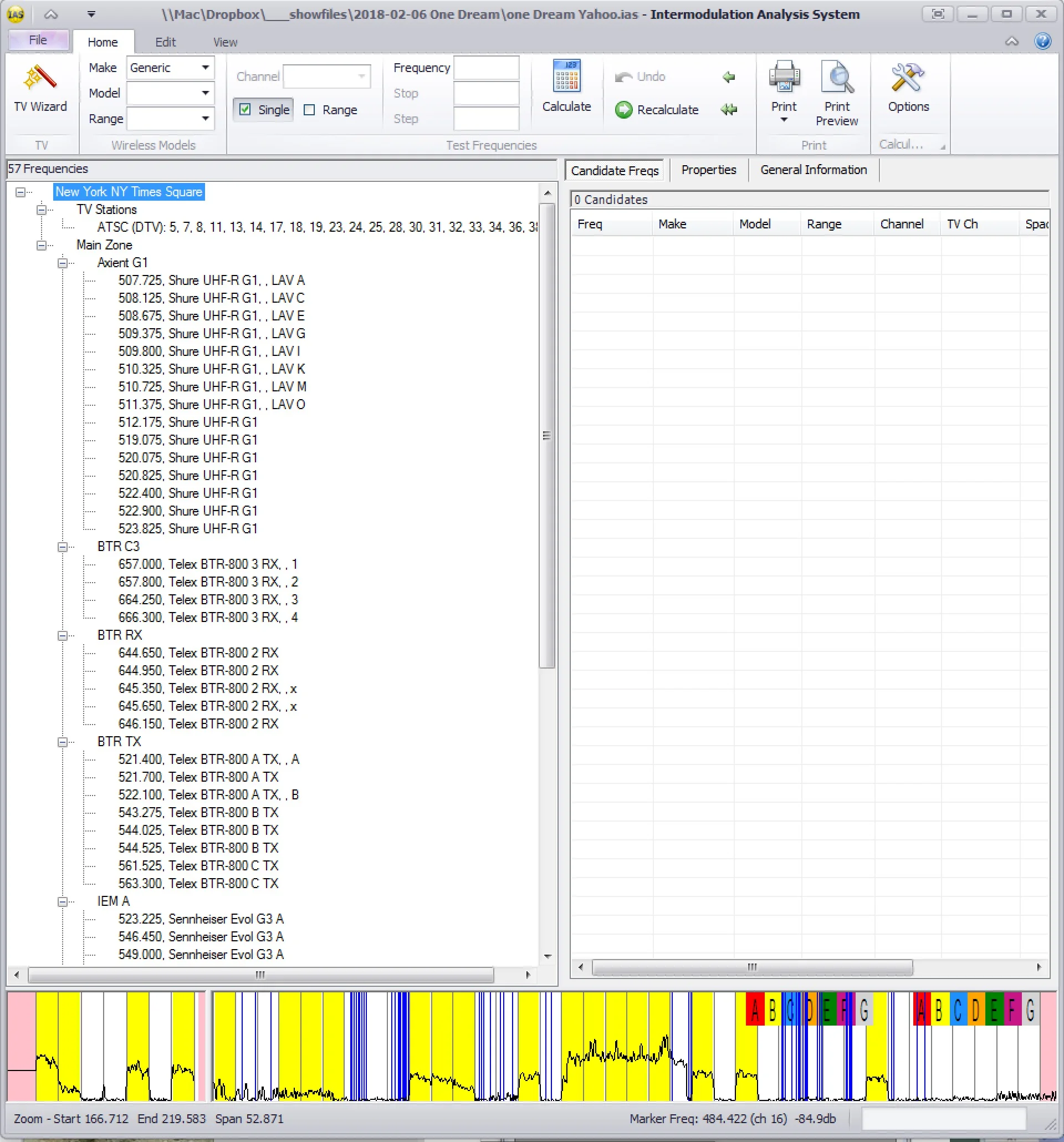The image size is (1064, 1142).
Task: Click the Stop input field
Action: [x=487, y=93]
